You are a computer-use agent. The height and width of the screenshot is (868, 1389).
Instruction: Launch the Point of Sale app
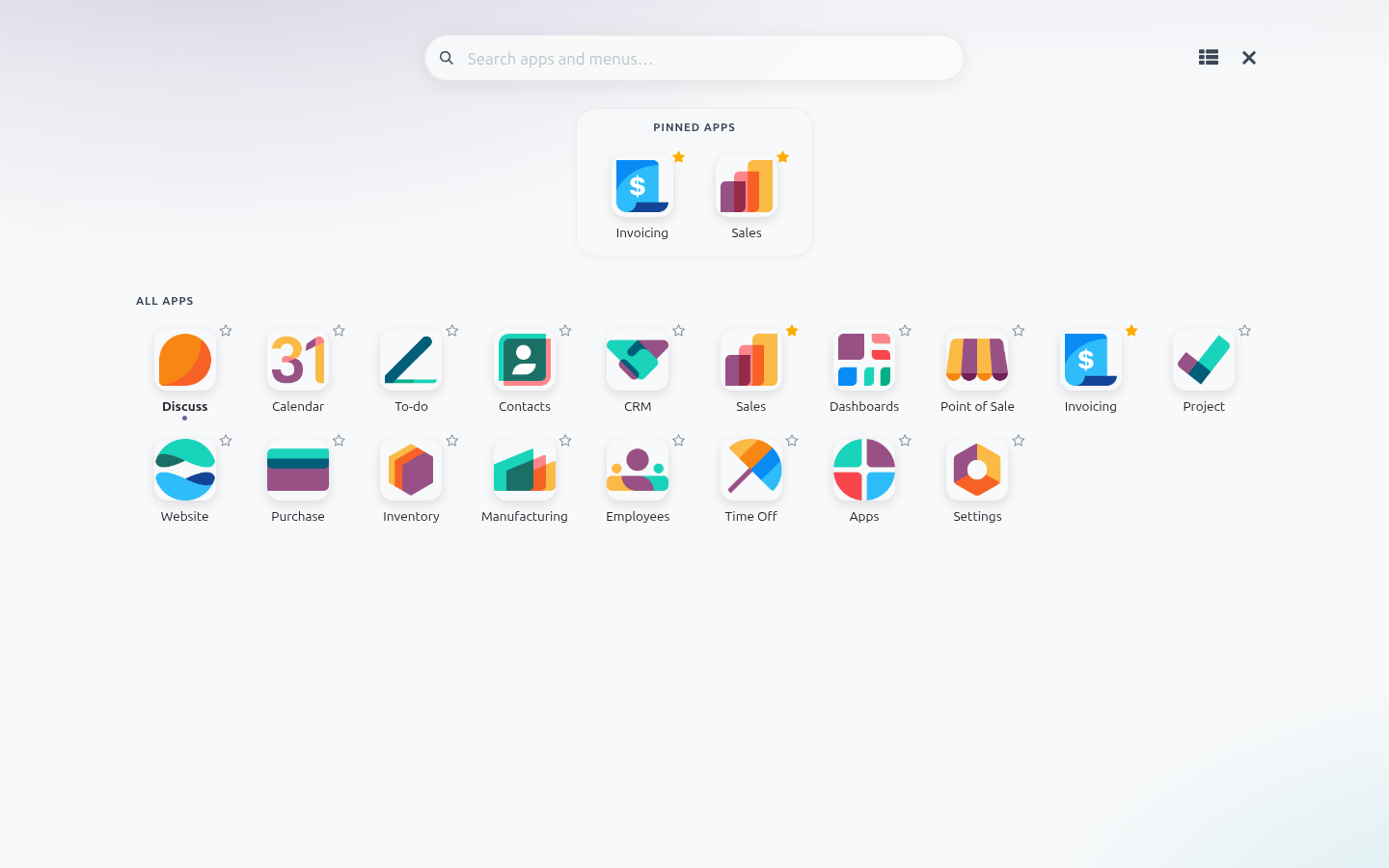pyautogui.click(x=977, y=360)
